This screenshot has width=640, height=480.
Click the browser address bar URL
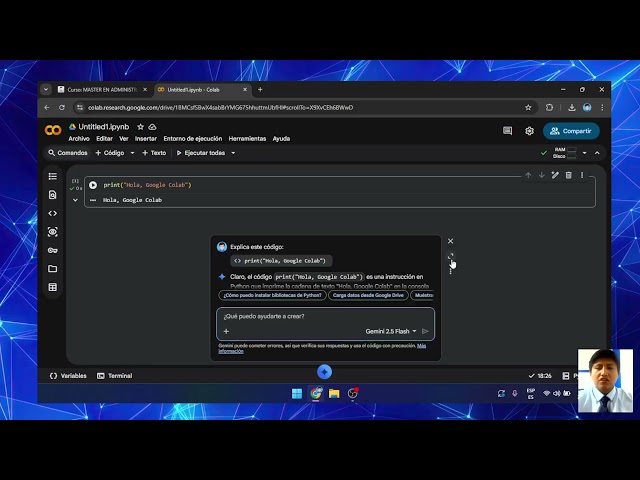220,107
